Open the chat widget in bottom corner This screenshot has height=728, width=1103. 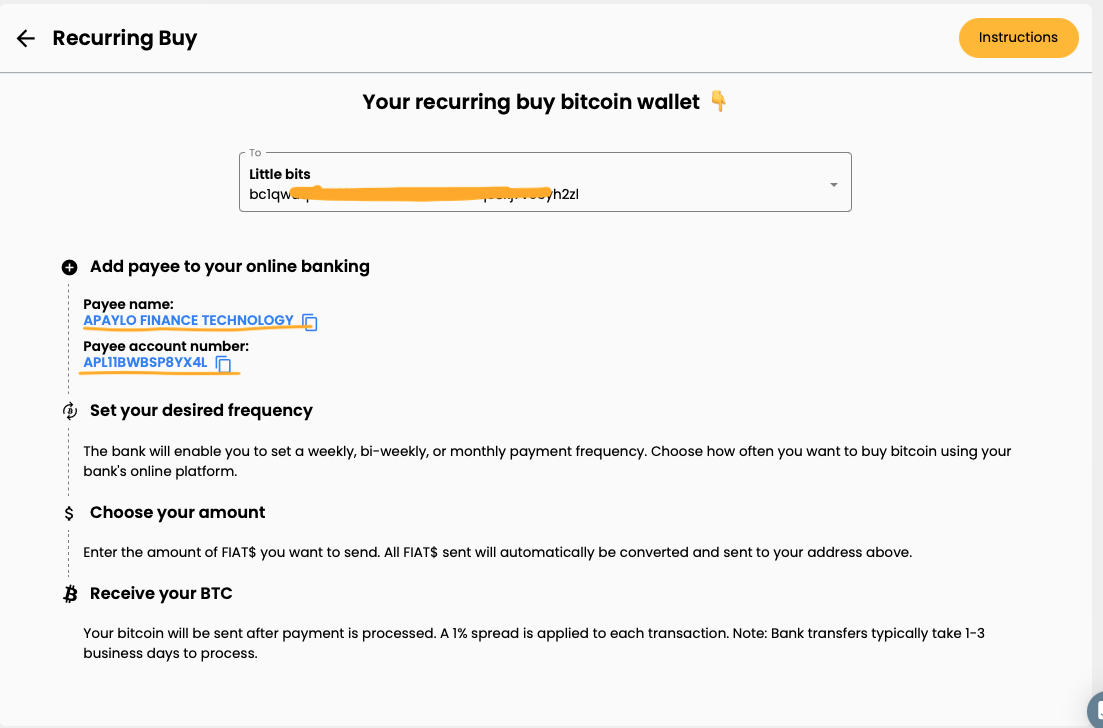pos(1094,711)
